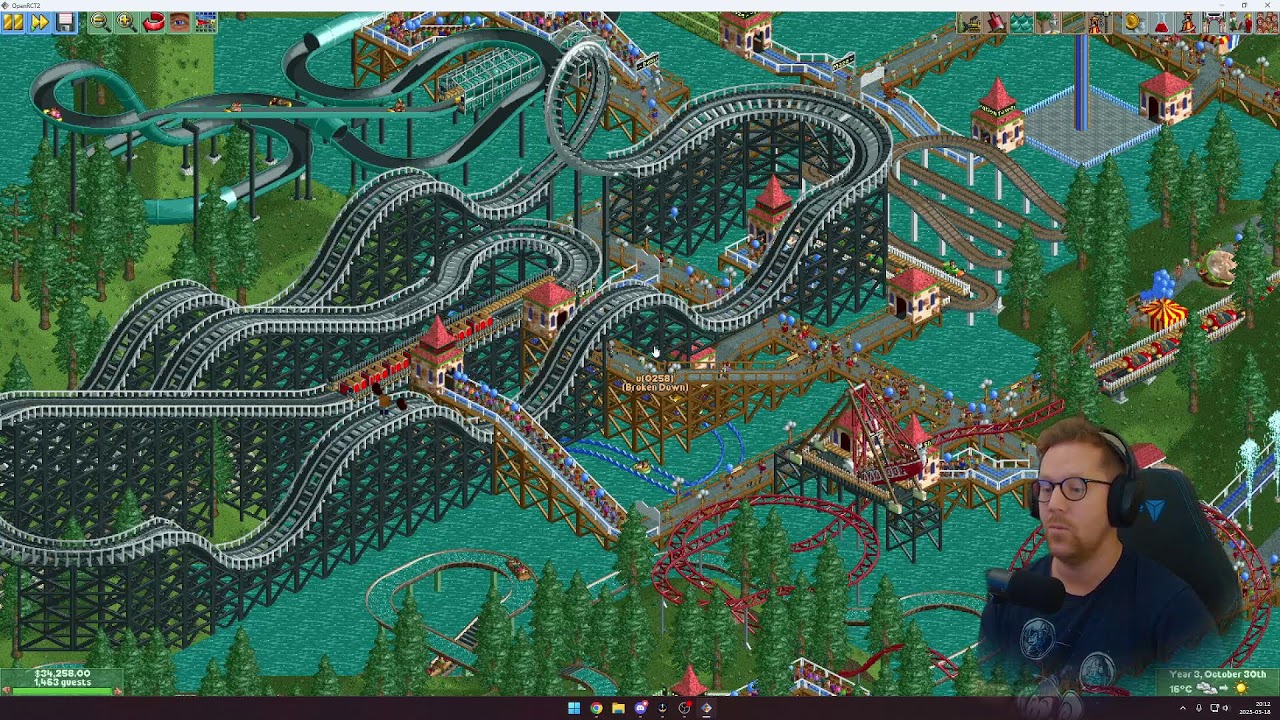
Task: Open Chrome from the taskbar
Action: (596, 708)
